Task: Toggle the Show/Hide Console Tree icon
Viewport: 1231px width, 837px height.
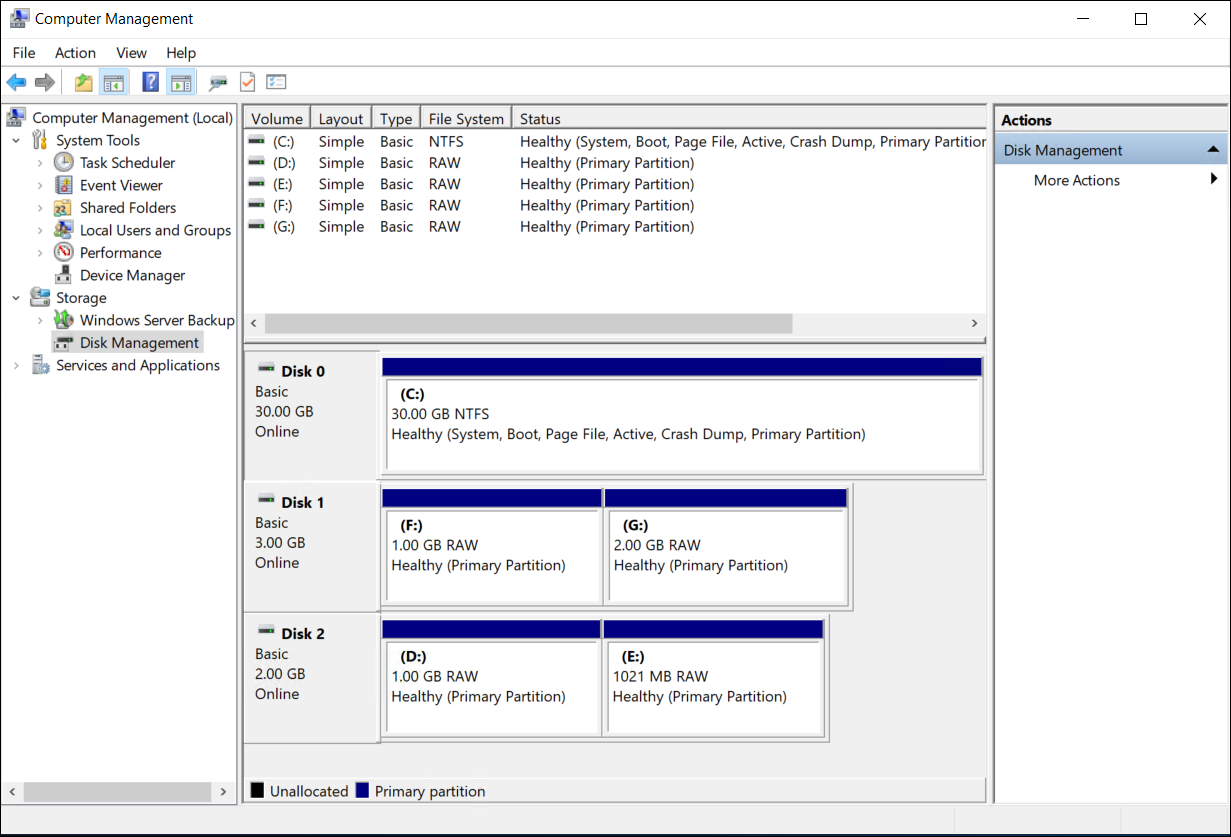Action: (x=114, y=81)
